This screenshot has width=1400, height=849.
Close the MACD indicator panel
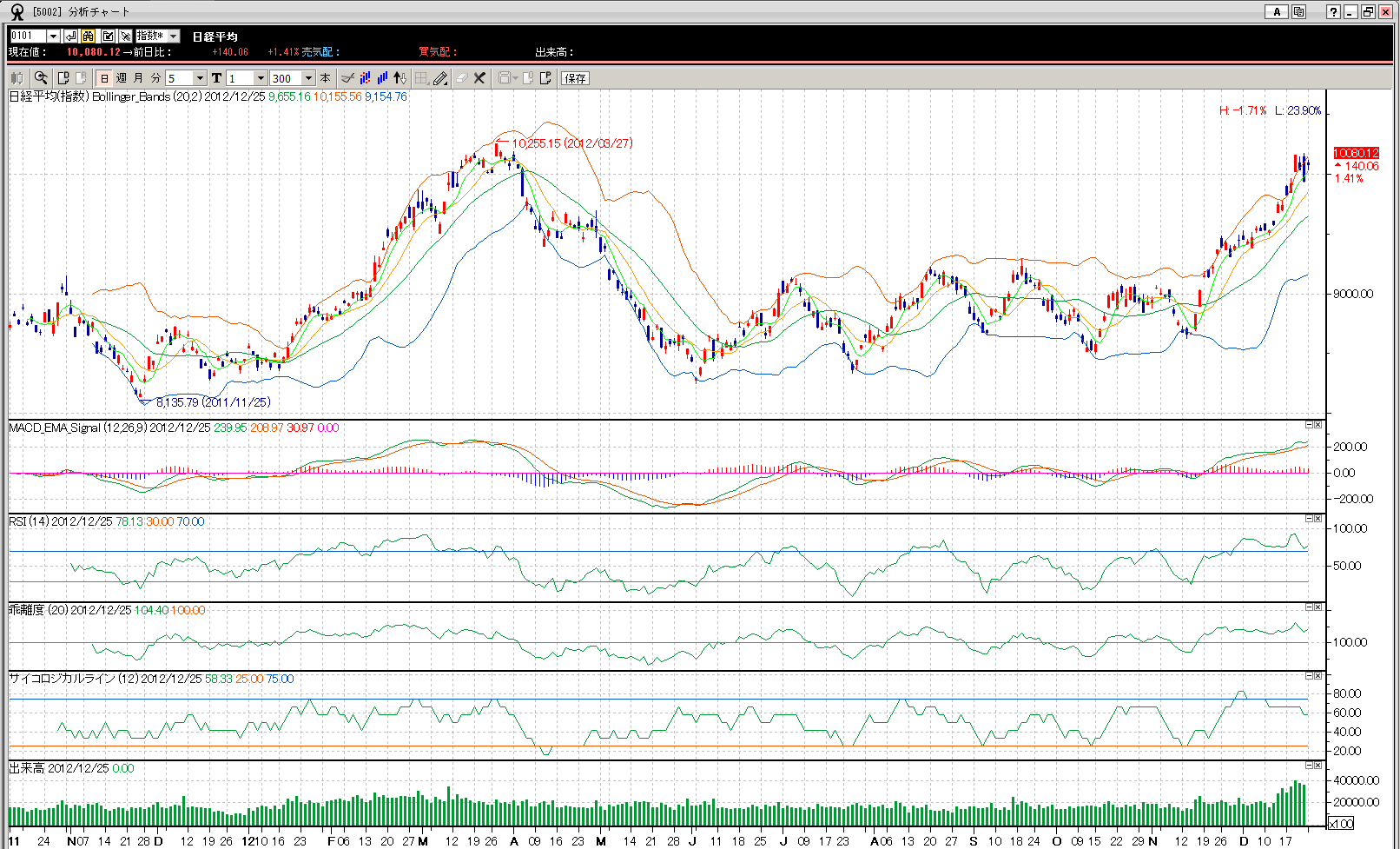pos(1317,425)
